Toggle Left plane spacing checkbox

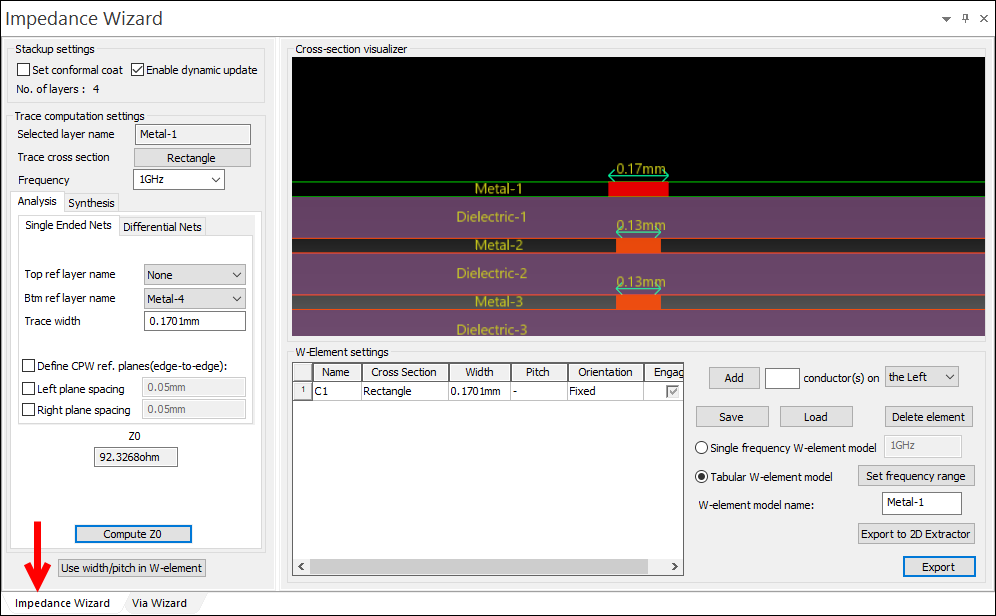click(x=28, y=388)
